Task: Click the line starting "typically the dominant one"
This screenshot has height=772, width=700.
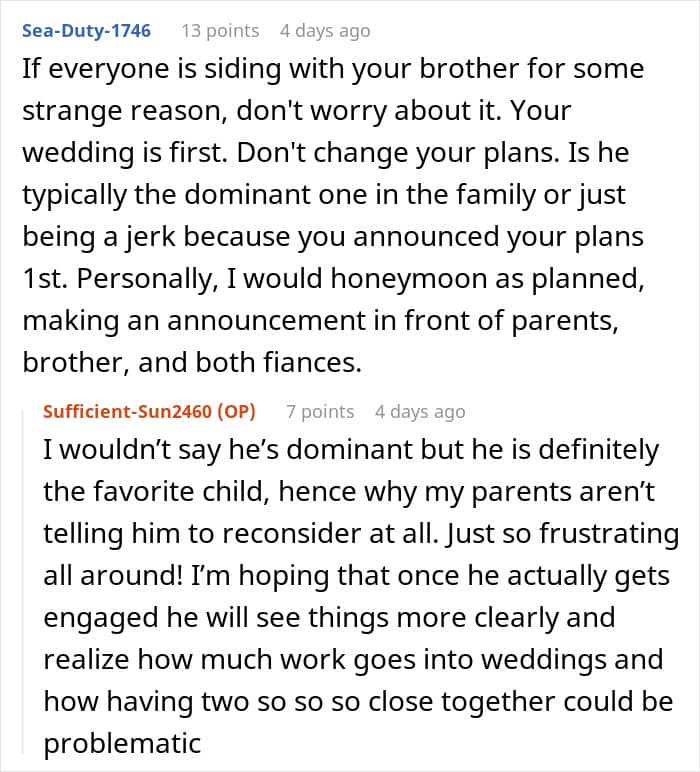Action: [324, 195]
